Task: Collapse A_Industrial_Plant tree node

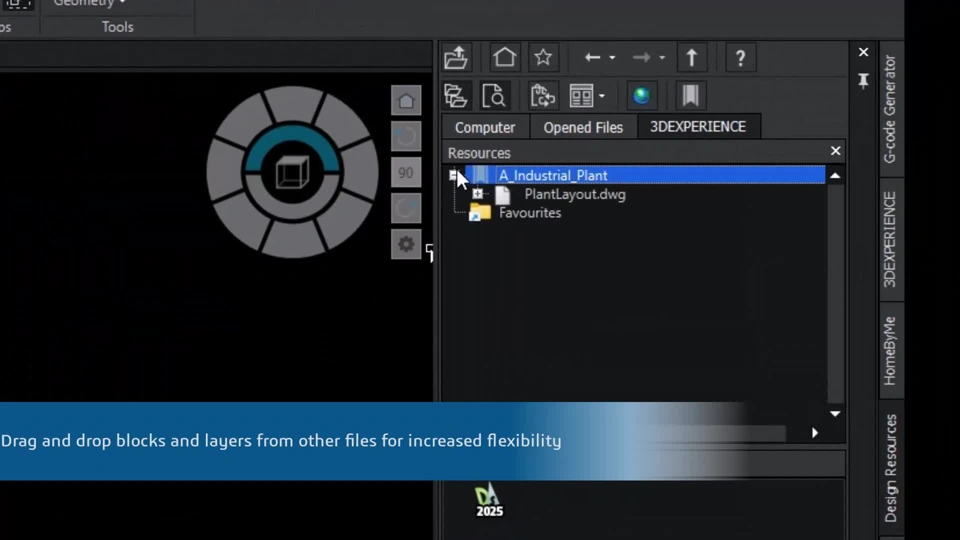Action: [454, 176]
